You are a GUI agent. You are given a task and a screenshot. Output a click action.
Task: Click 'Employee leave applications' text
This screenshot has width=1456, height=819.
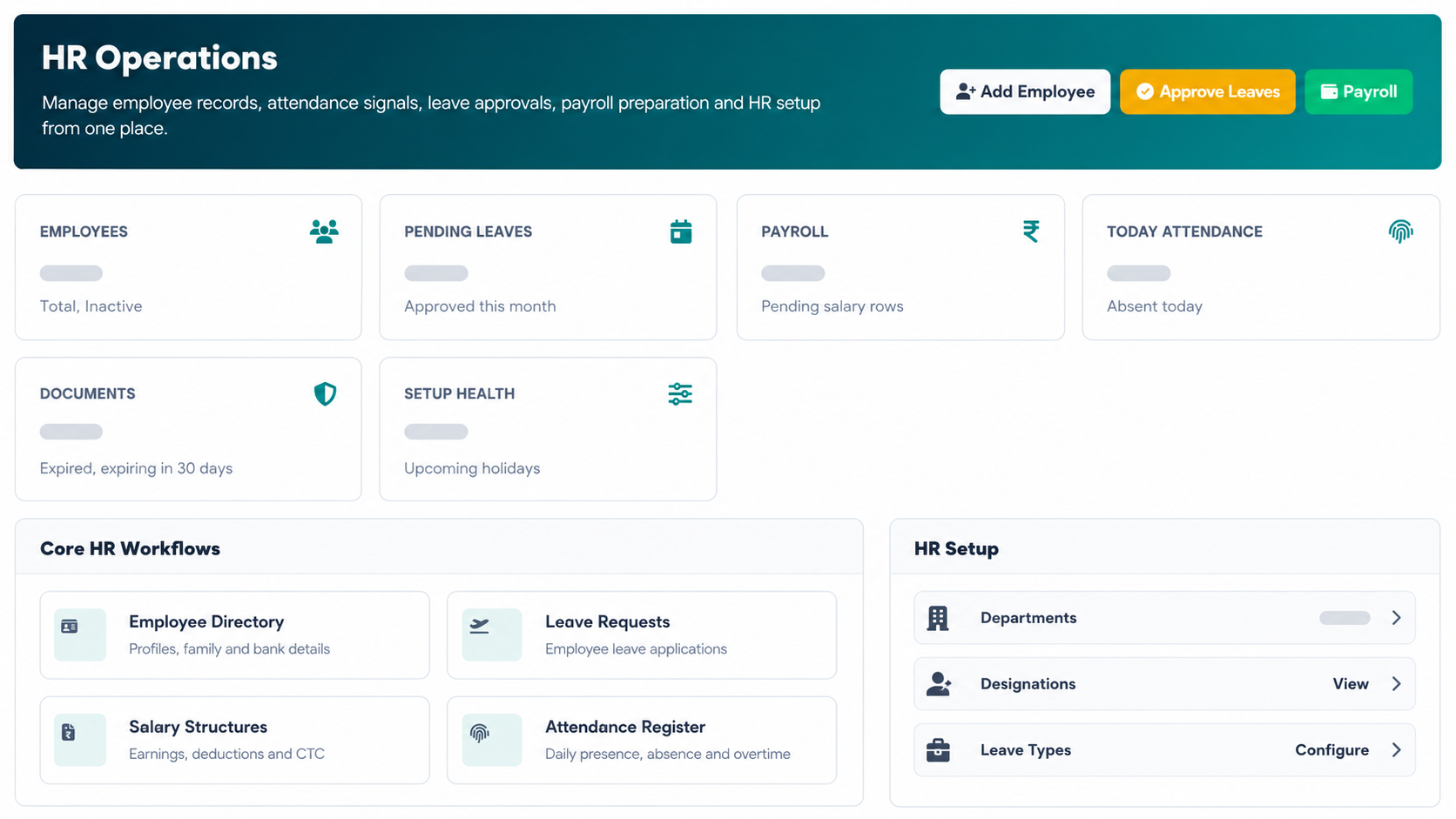tap(636, 649)
